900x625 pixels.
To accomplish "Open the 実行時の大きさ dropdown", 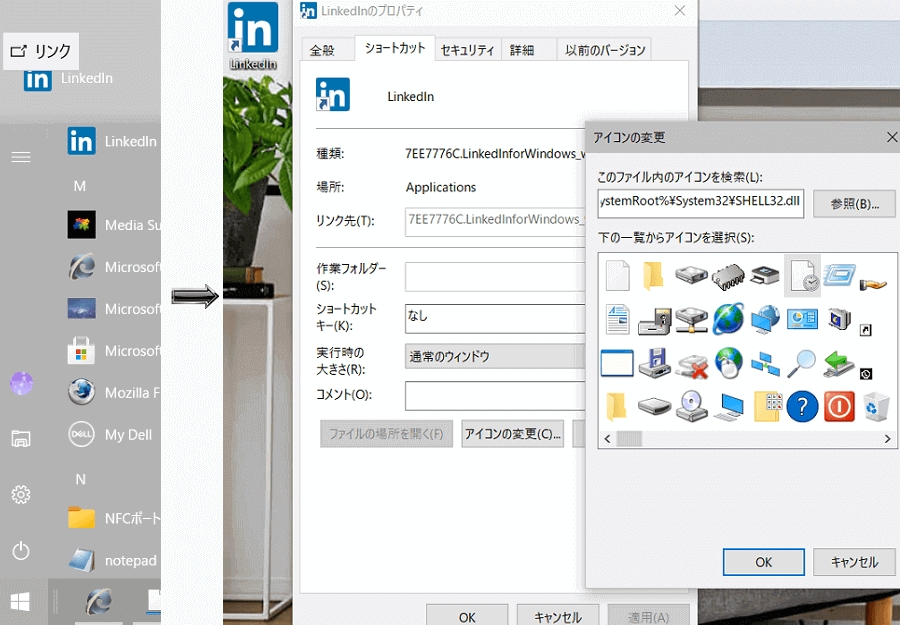I will coord(495,356).
